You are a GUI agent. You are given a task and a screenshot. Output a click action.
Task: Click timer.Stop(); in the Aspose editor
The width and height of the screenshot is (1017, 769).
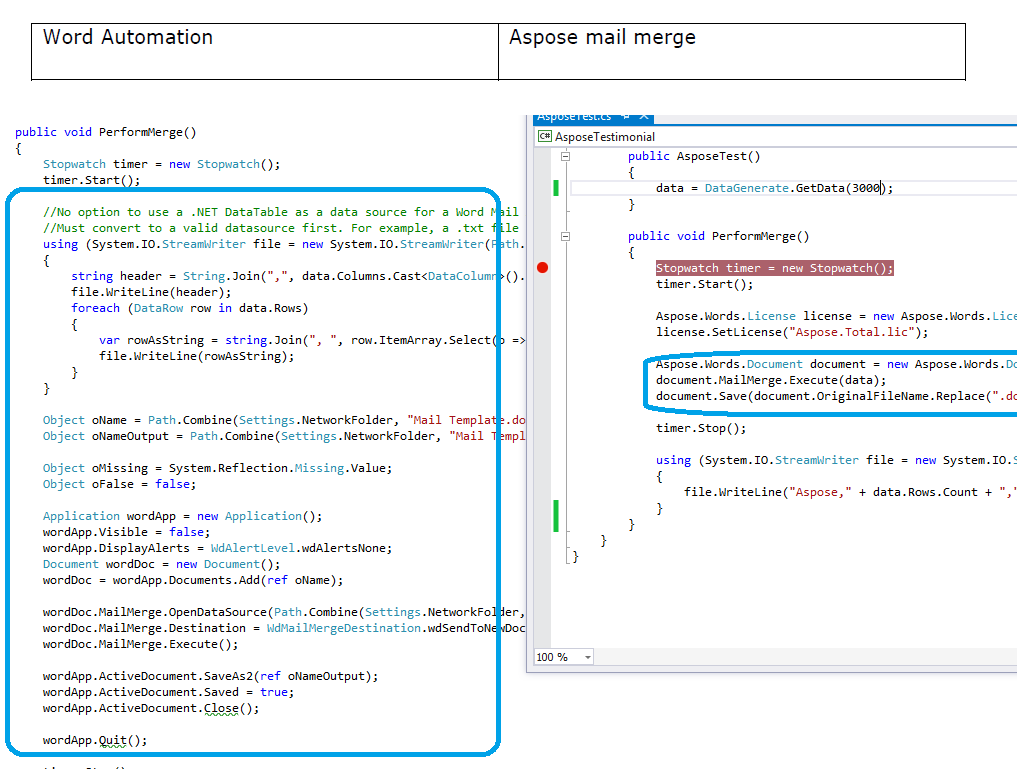pos(700,429)
